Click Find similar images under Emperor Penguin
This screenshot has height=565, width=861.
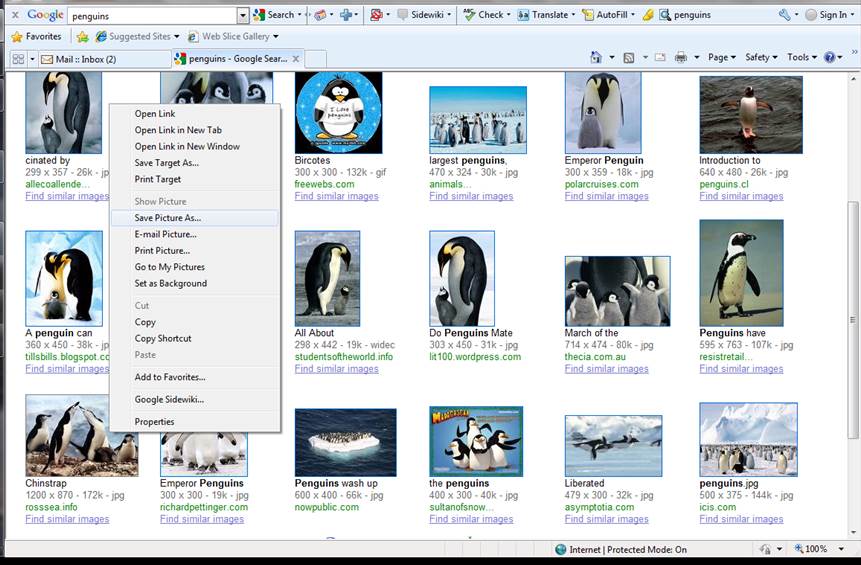coord(606,196)
